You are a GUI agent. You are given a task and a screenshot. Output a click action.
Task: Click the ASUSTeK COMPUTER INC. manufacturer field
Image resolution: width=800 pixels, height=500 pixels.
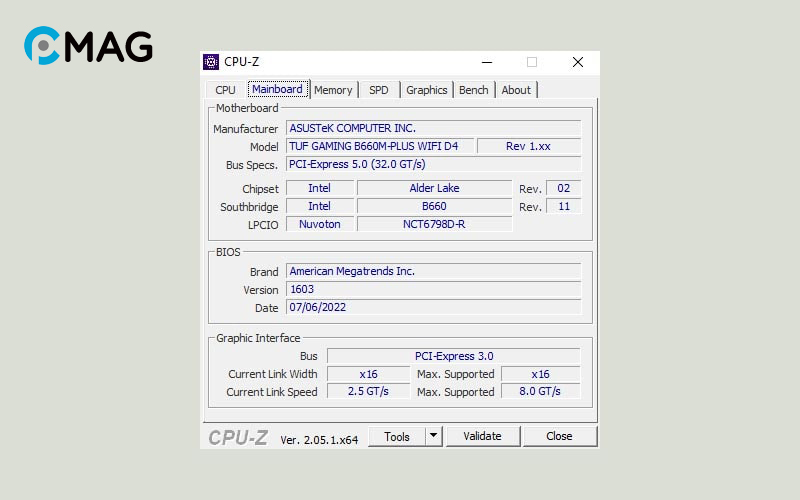433,128
